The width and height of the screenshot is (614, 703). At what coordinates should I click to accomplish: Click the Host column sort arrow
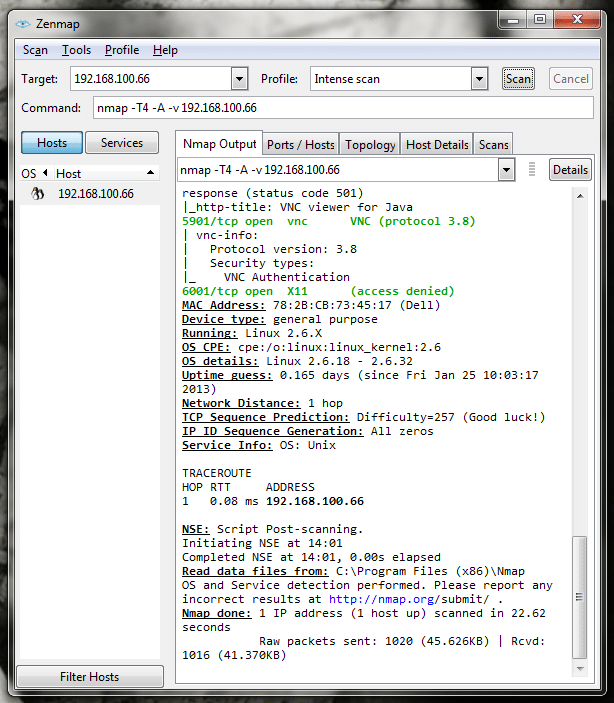click(150, 173)
